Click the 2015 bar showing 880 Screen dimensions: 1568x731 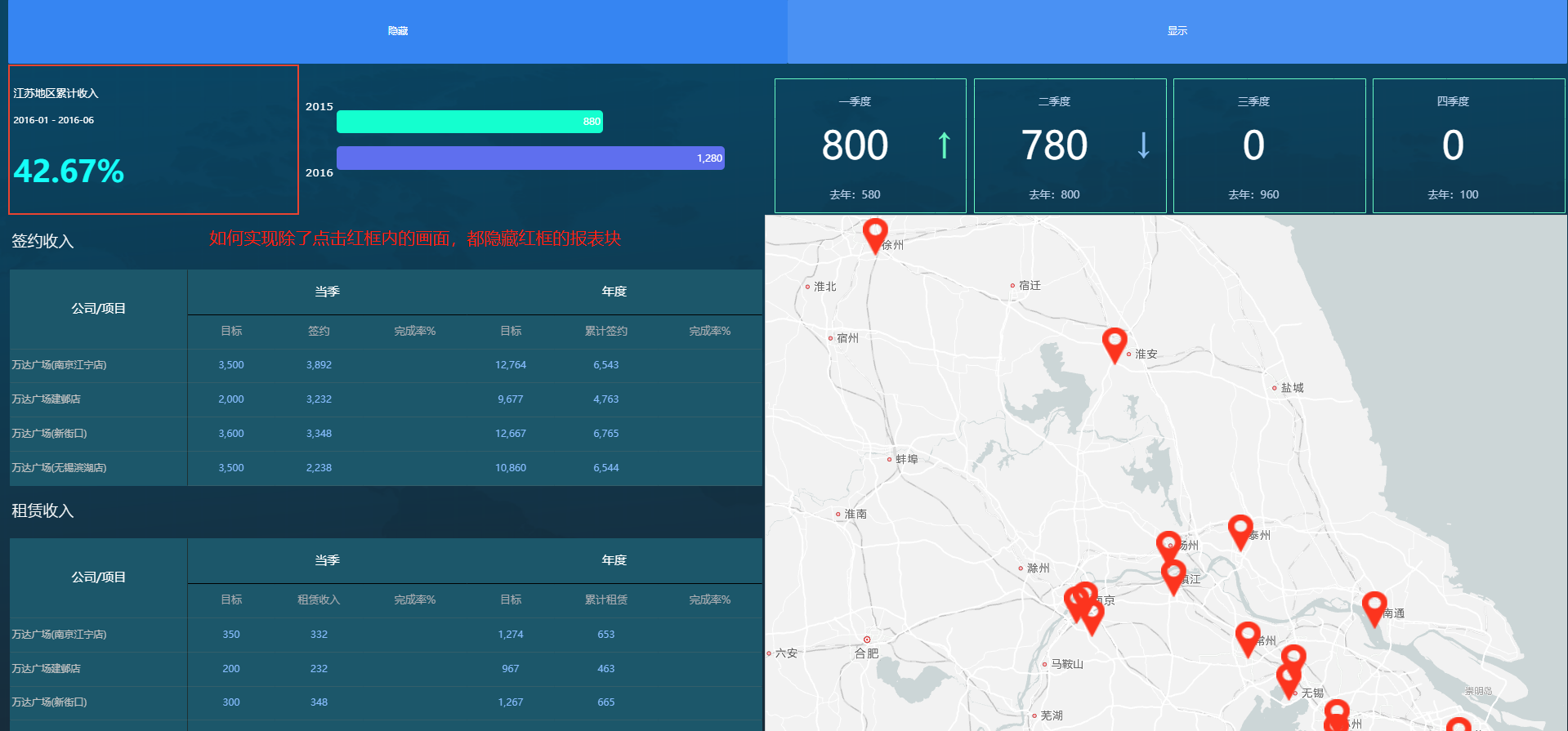(x=470, y=122)
